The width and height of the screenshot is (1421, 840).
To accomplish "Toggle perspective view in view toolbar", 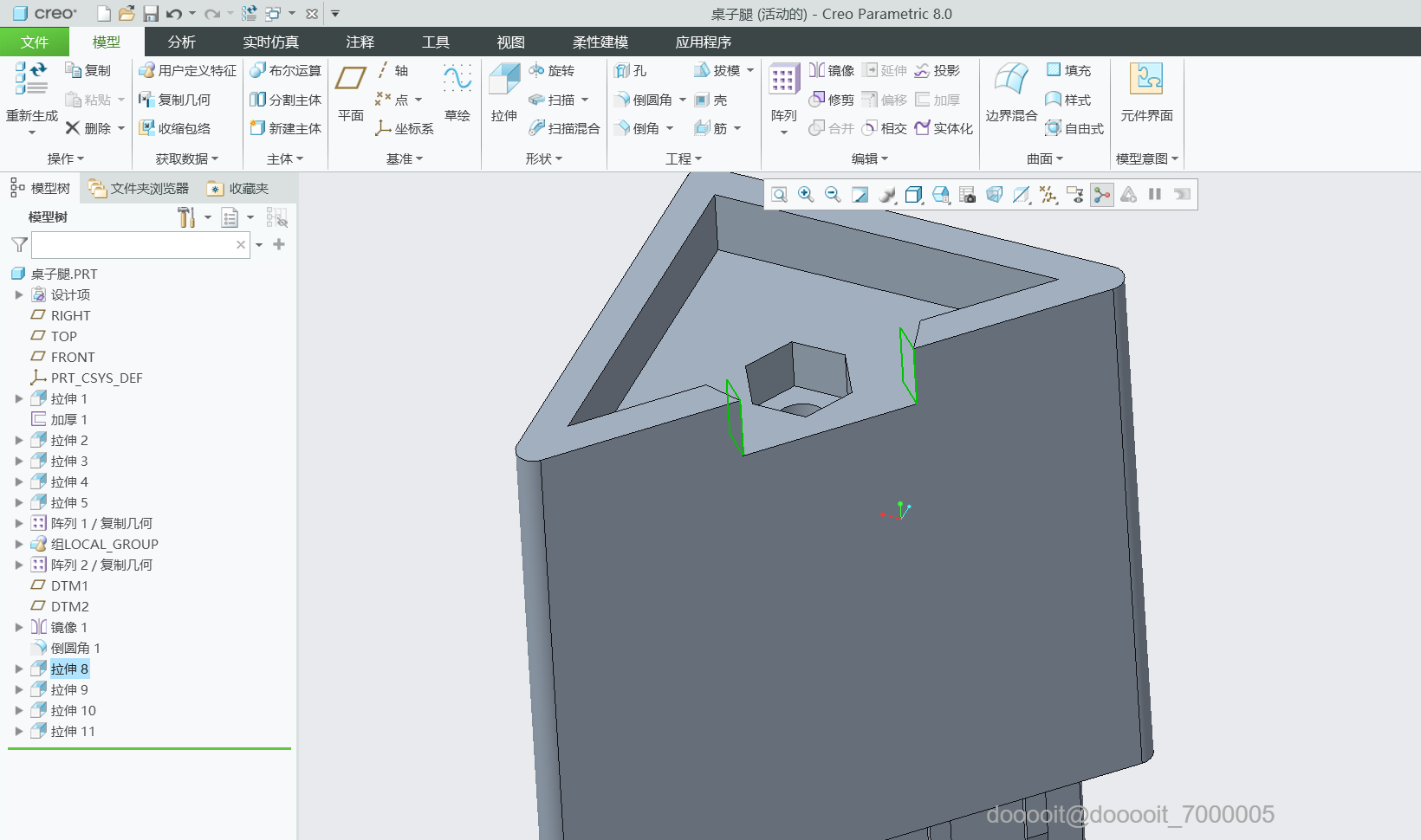I will click(995, 195).
